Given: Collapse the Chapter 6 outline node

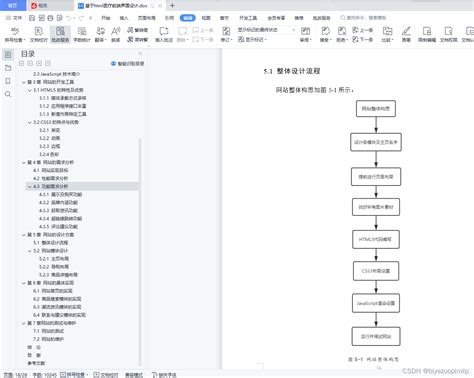Looking at the screenshot, I should [24, 283].
